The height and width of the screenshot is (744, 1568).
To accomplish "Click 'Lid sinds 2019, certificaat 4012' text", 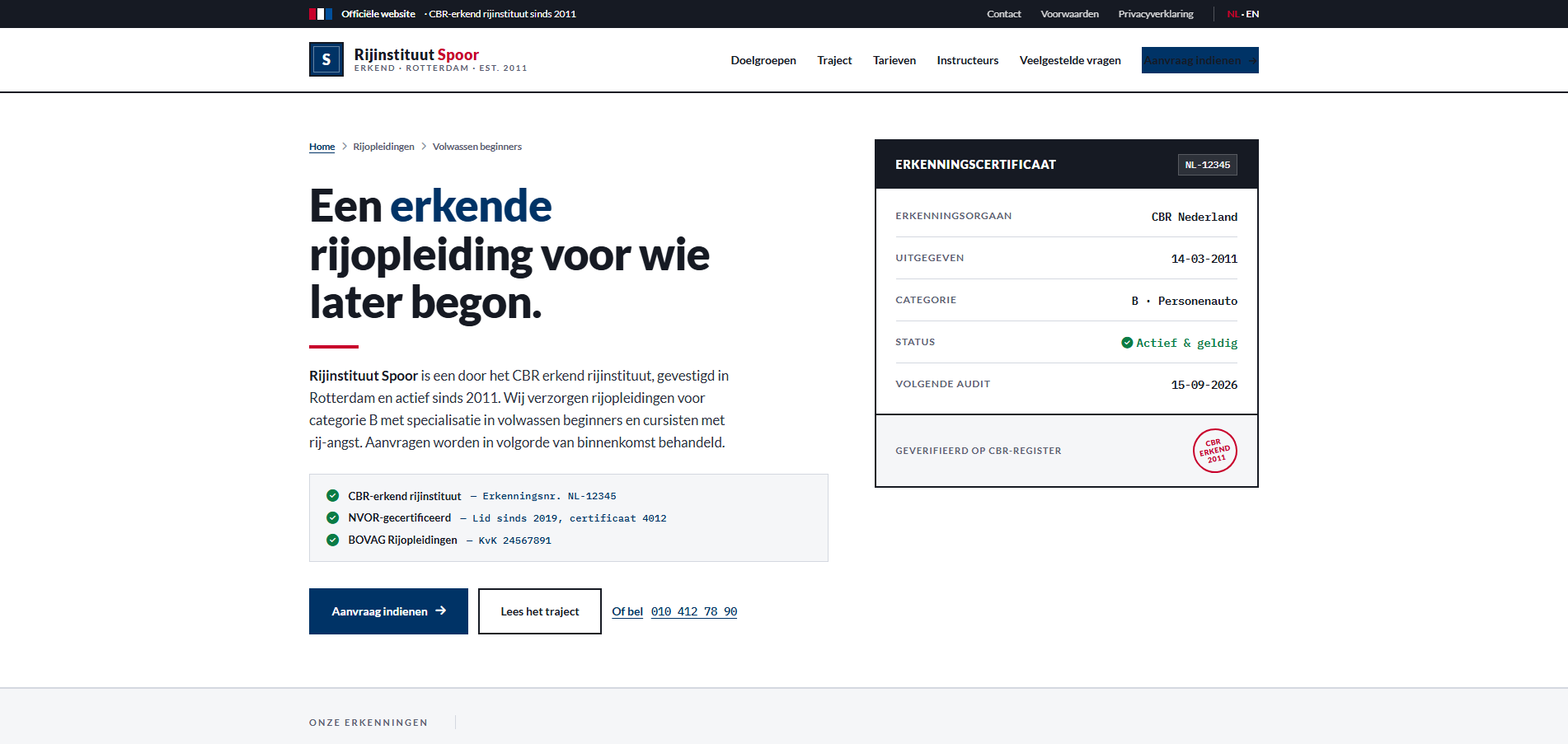I will tap(569, 518).
